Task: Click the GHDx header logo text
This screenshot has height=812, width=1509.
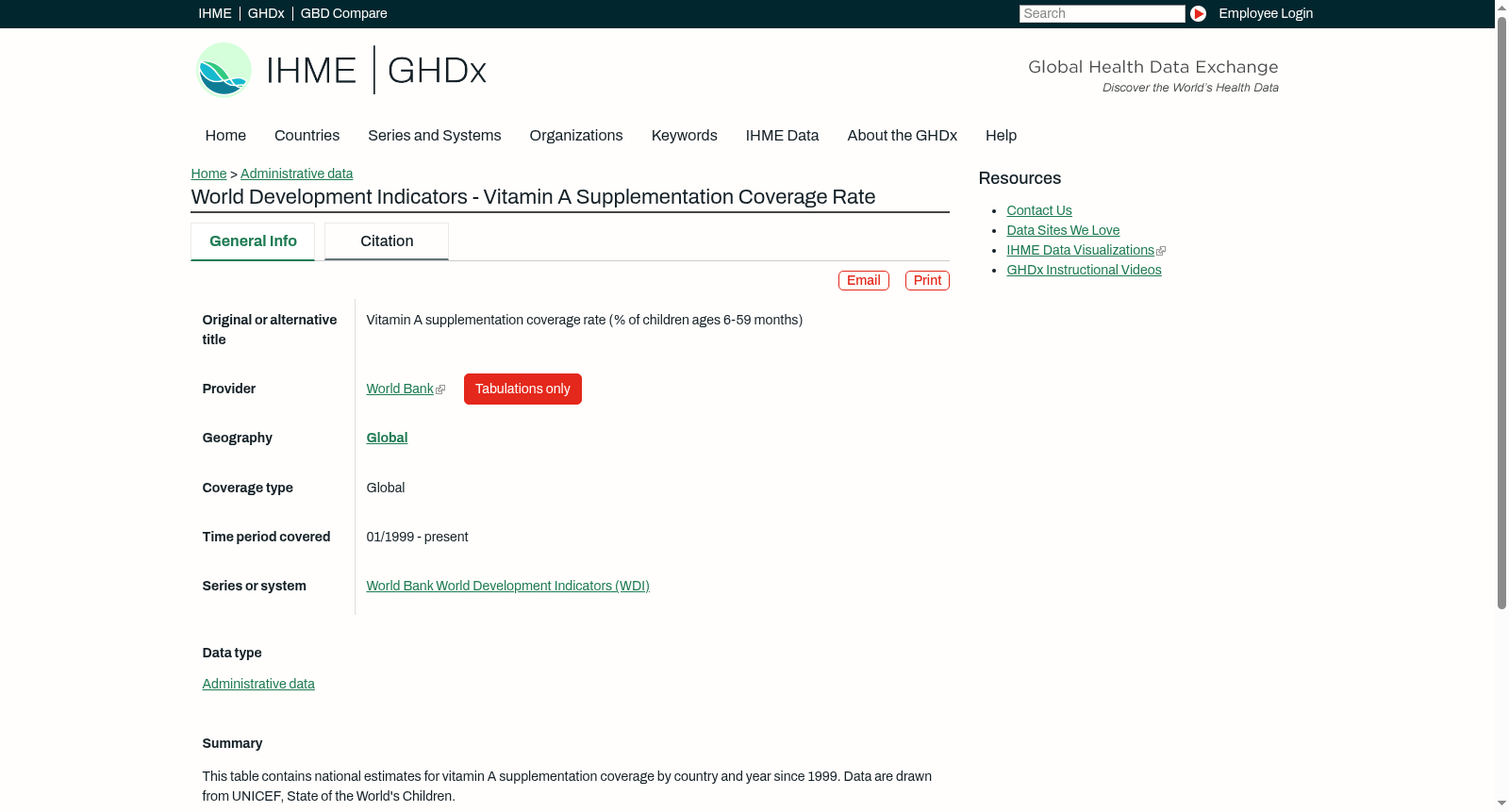Action: coord(437,71)
